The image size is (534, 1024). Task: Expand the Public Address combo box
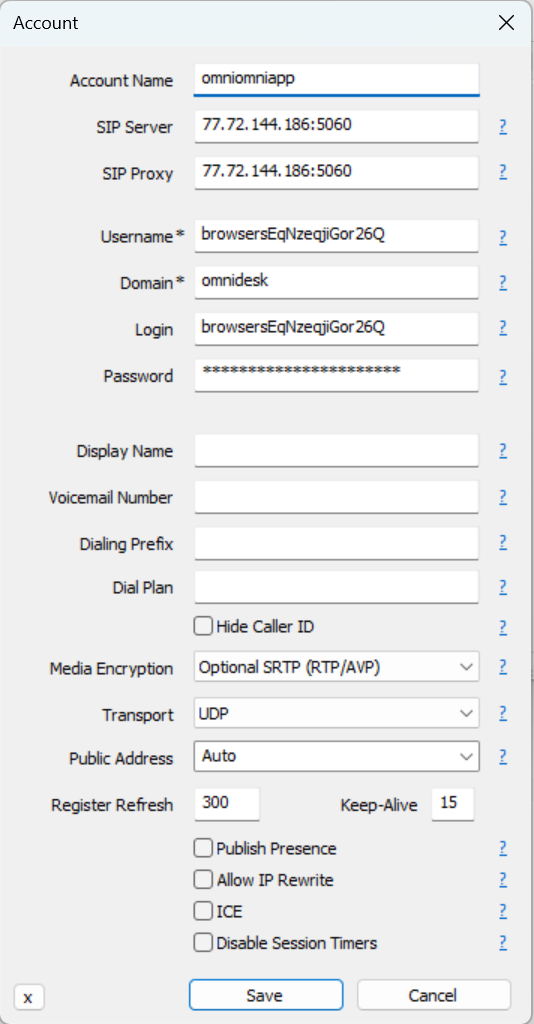coord(336,756)
